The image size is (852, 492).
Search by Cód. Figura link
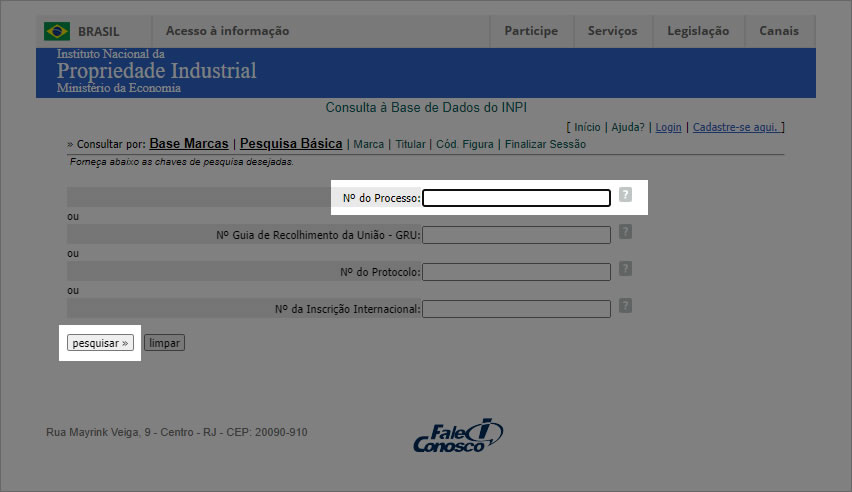point(465,144)
